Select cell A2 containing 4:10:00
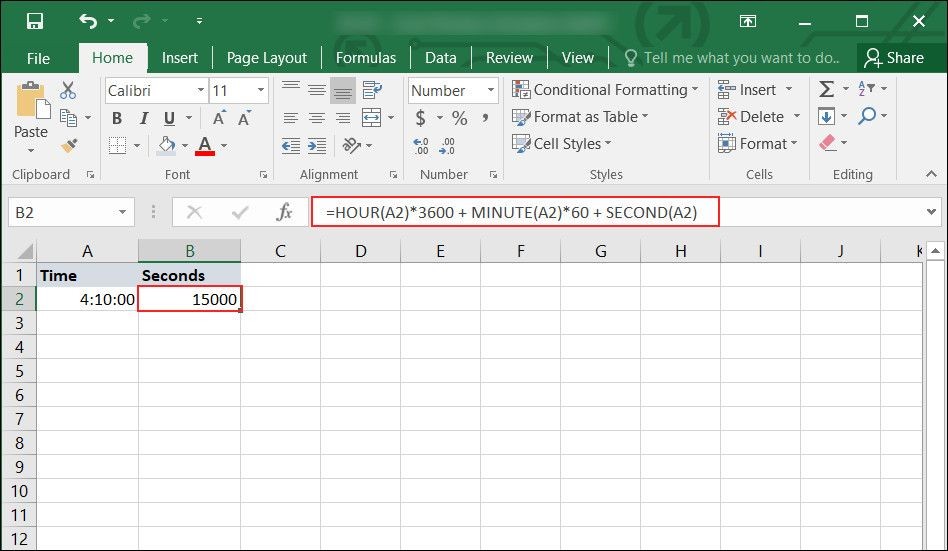Viewport: 948px width, 551px height. click(x=87, y=299)
